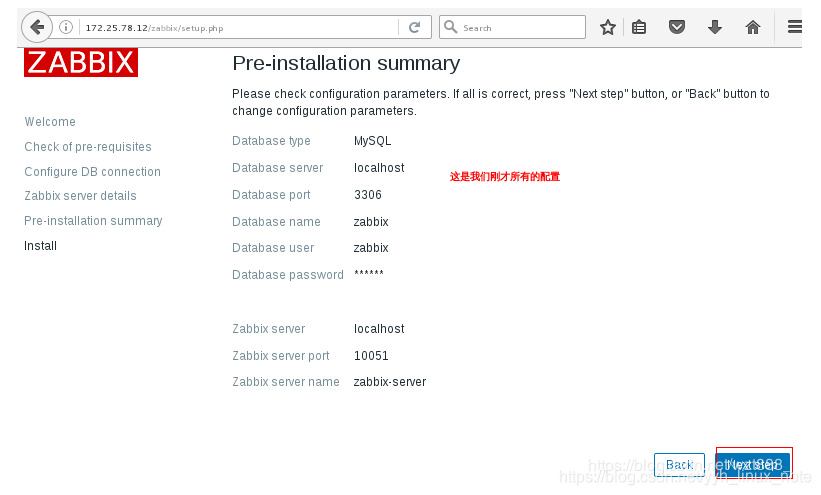
Task: Click the Database server localhost value
Action: pyautogui.click(x=379, y=168)
